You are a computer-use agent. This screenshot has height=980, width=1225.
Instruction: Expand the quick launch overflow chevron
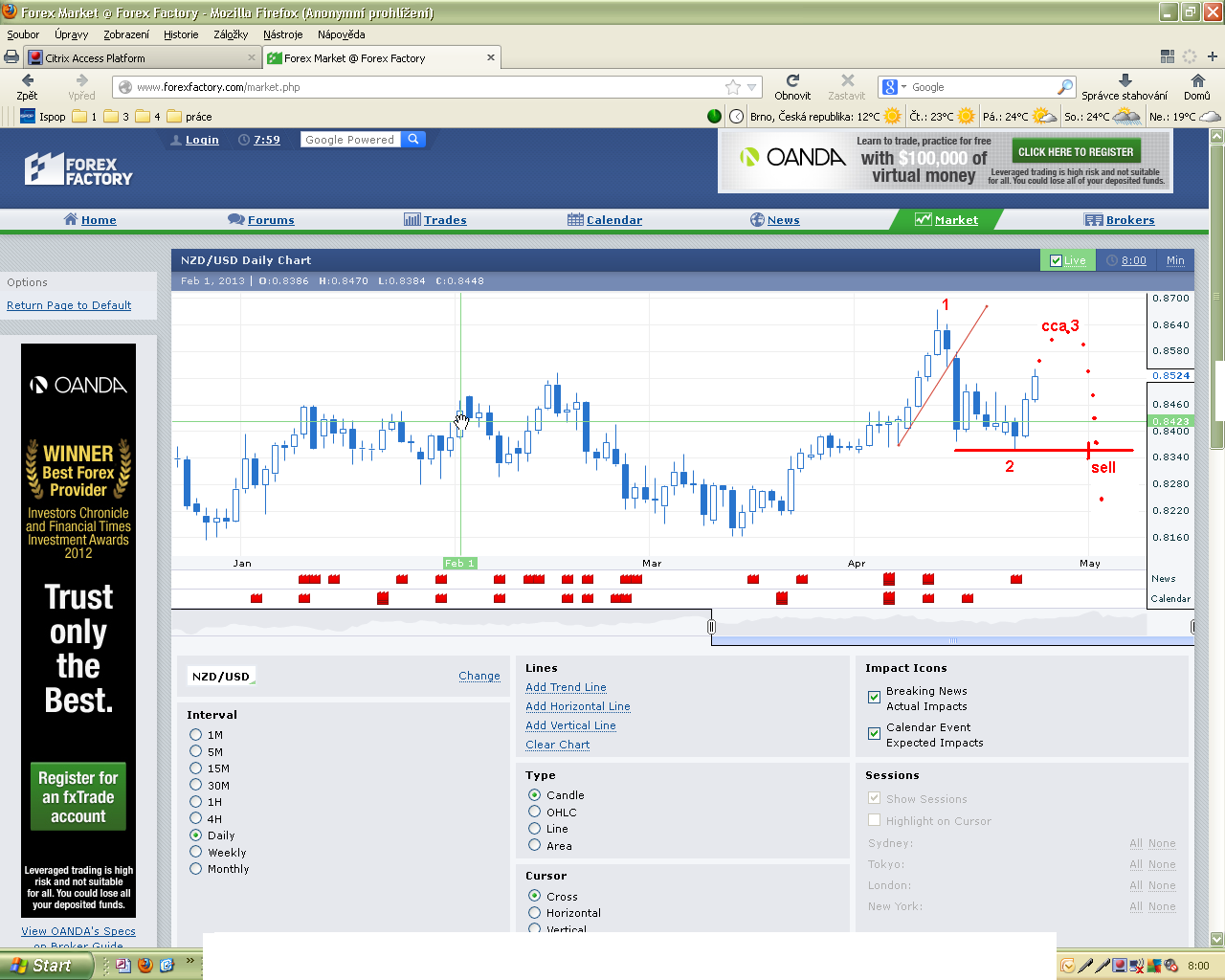[x=189, y=962]
